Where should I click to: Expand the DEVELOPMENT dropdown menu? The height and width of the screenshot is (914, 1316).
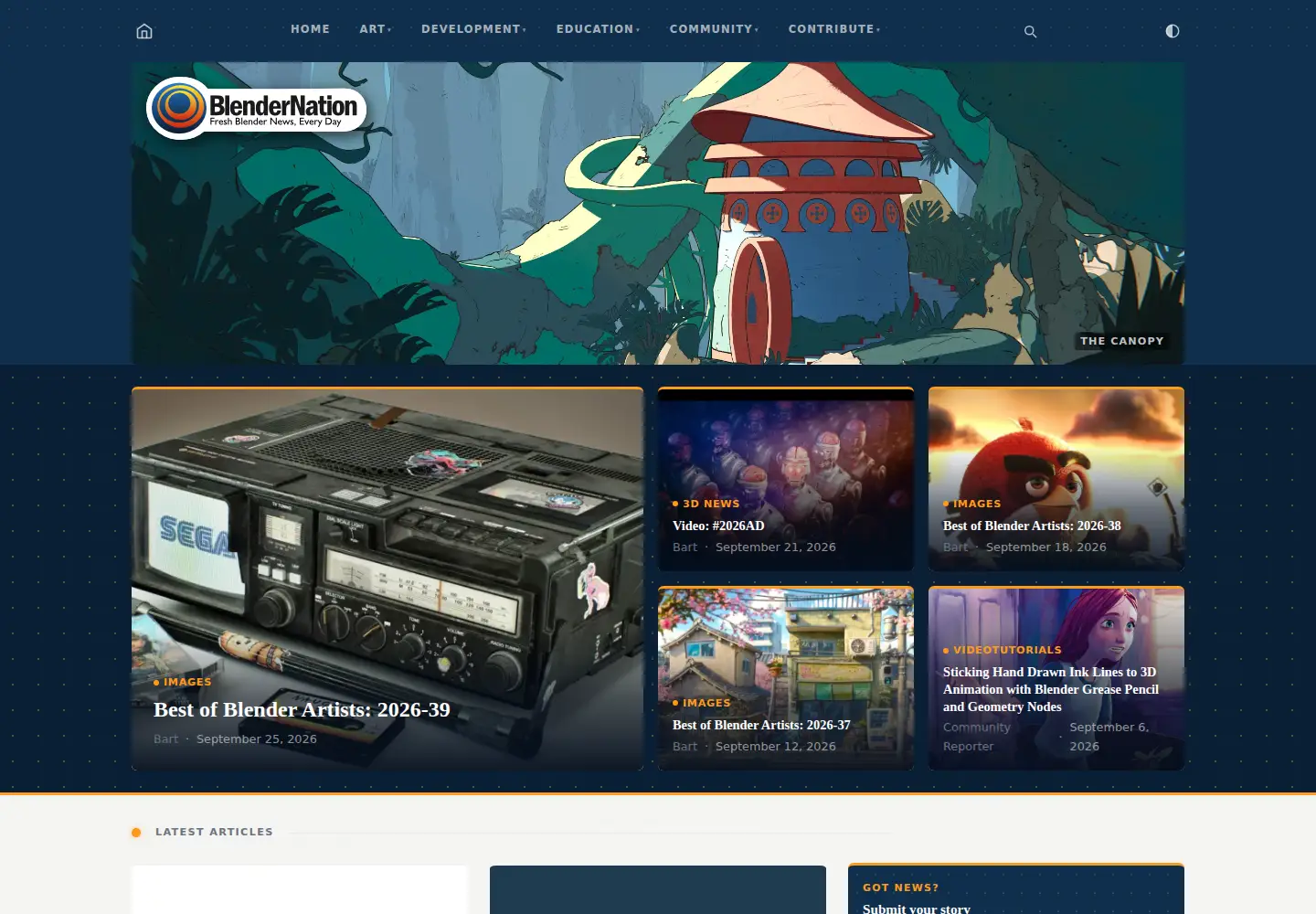473,29
